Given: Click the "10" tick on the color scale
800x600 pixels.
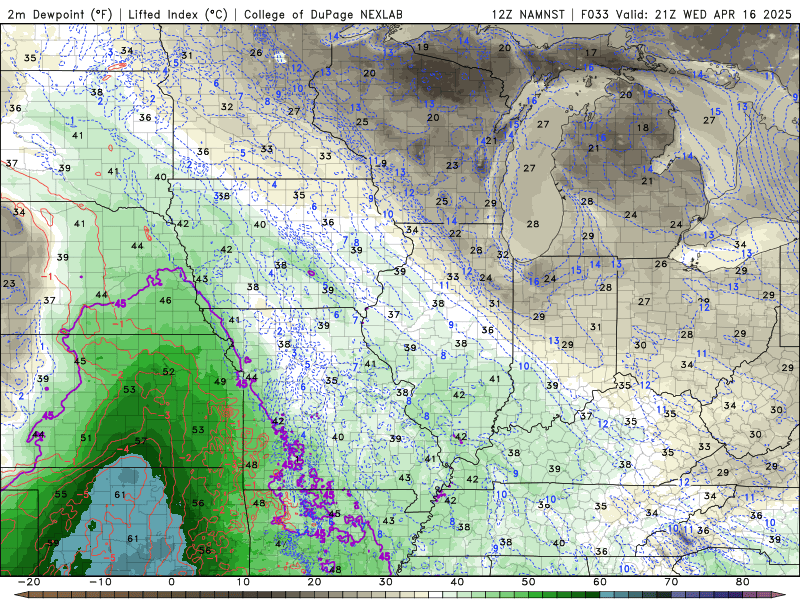Looking at the screenshot, I should click(x=243, y=582).
